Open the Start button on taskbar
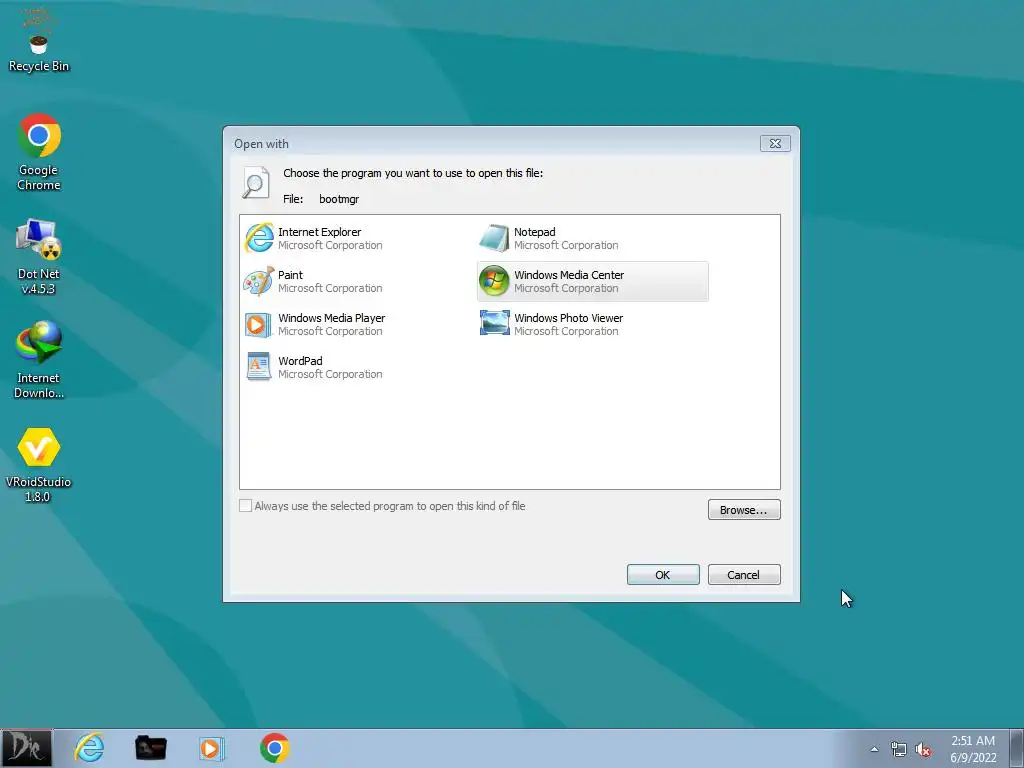The image size is (1024, 768). click(x=26, y=748)
